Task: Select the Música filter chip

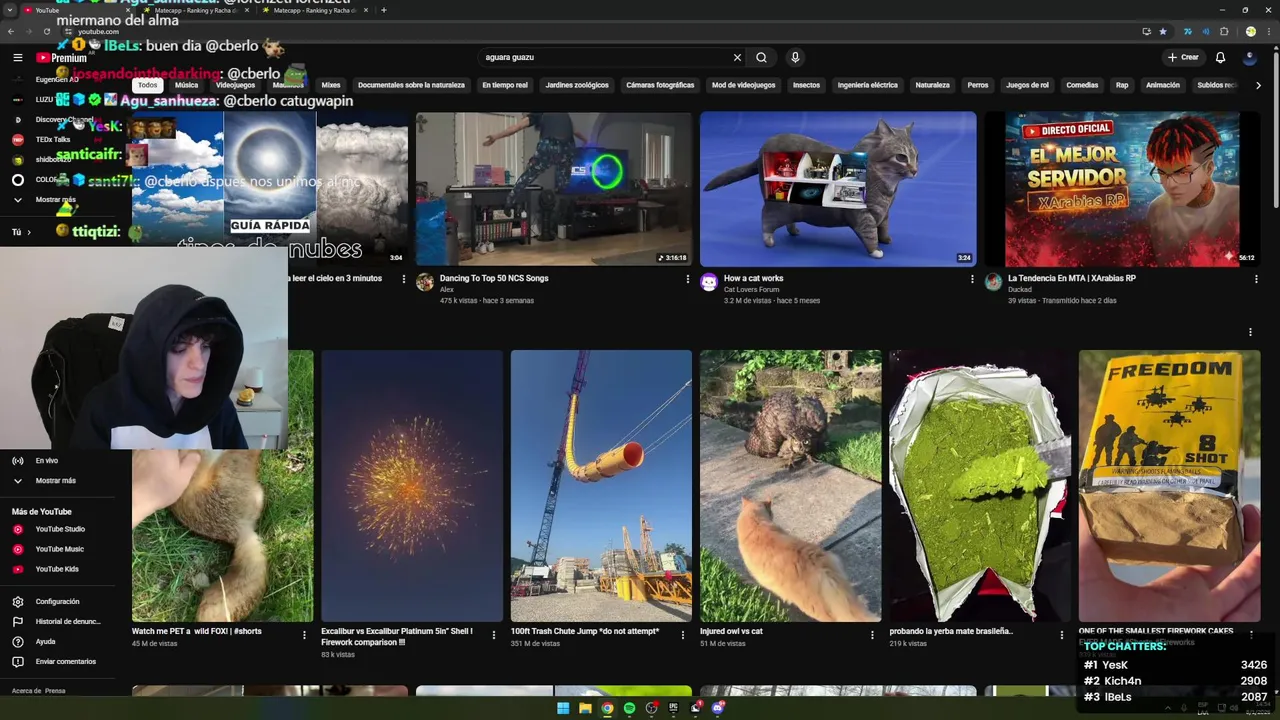Action: pyautogui.click(x=187, y=85)
